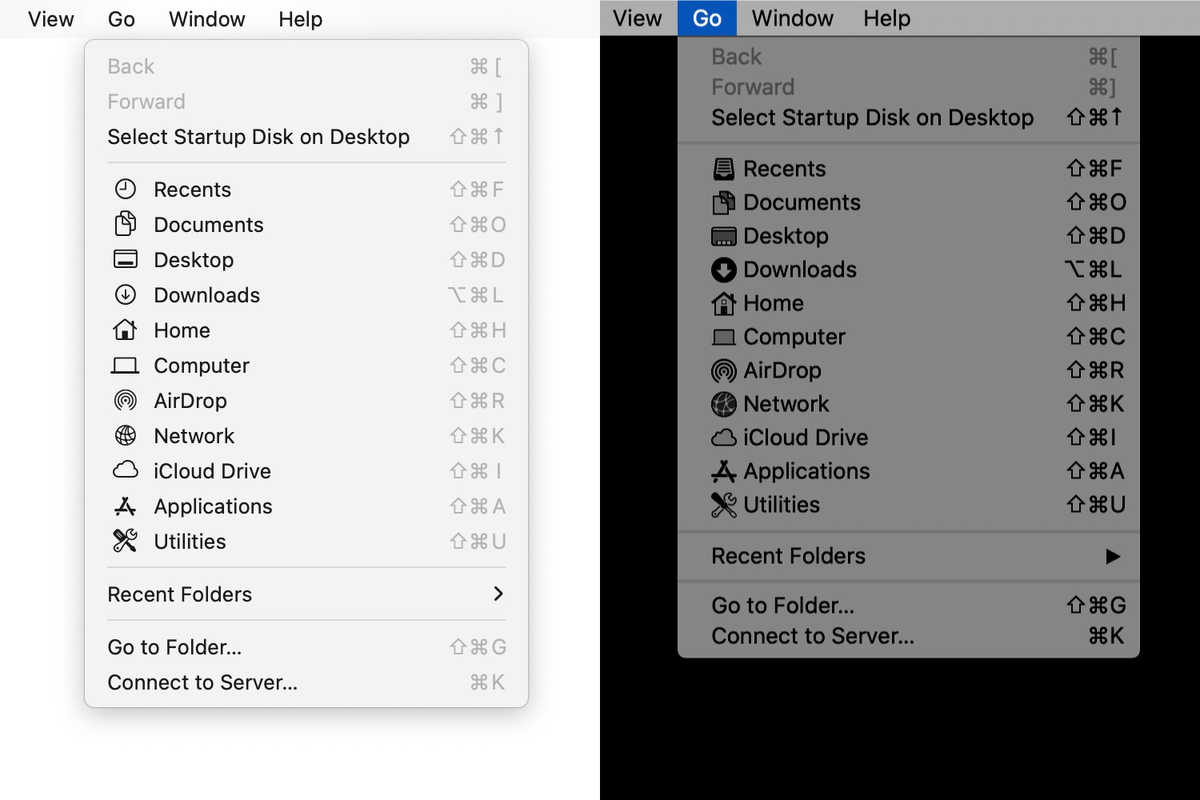Click the Recents icon in dark menu

(x=724, y=169)
